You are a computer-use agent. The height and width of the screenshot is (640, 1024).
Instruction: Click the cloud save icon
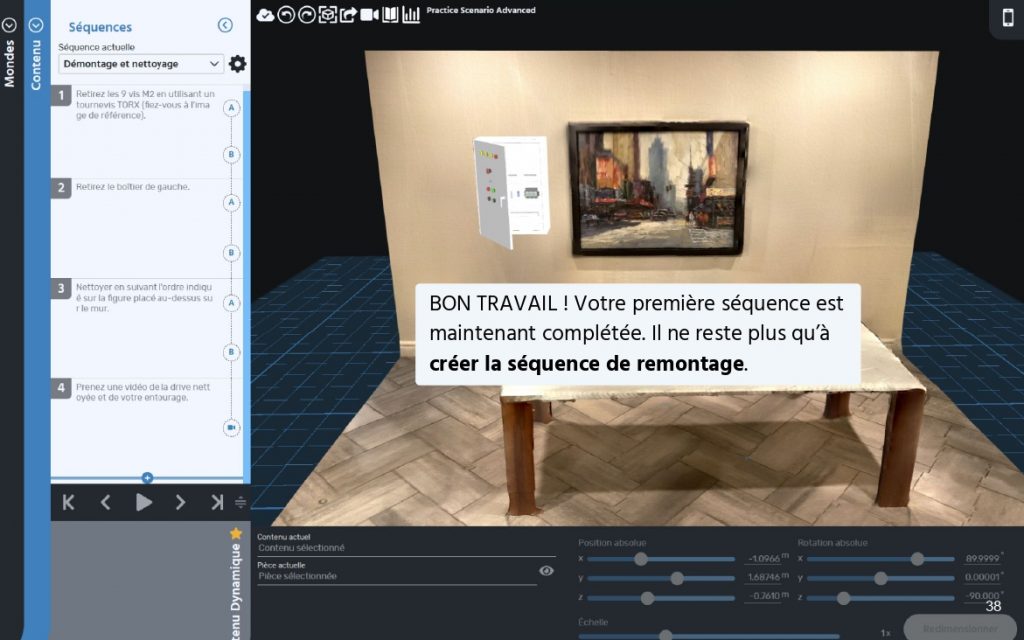pyautogui.click(x=265, y=15)
